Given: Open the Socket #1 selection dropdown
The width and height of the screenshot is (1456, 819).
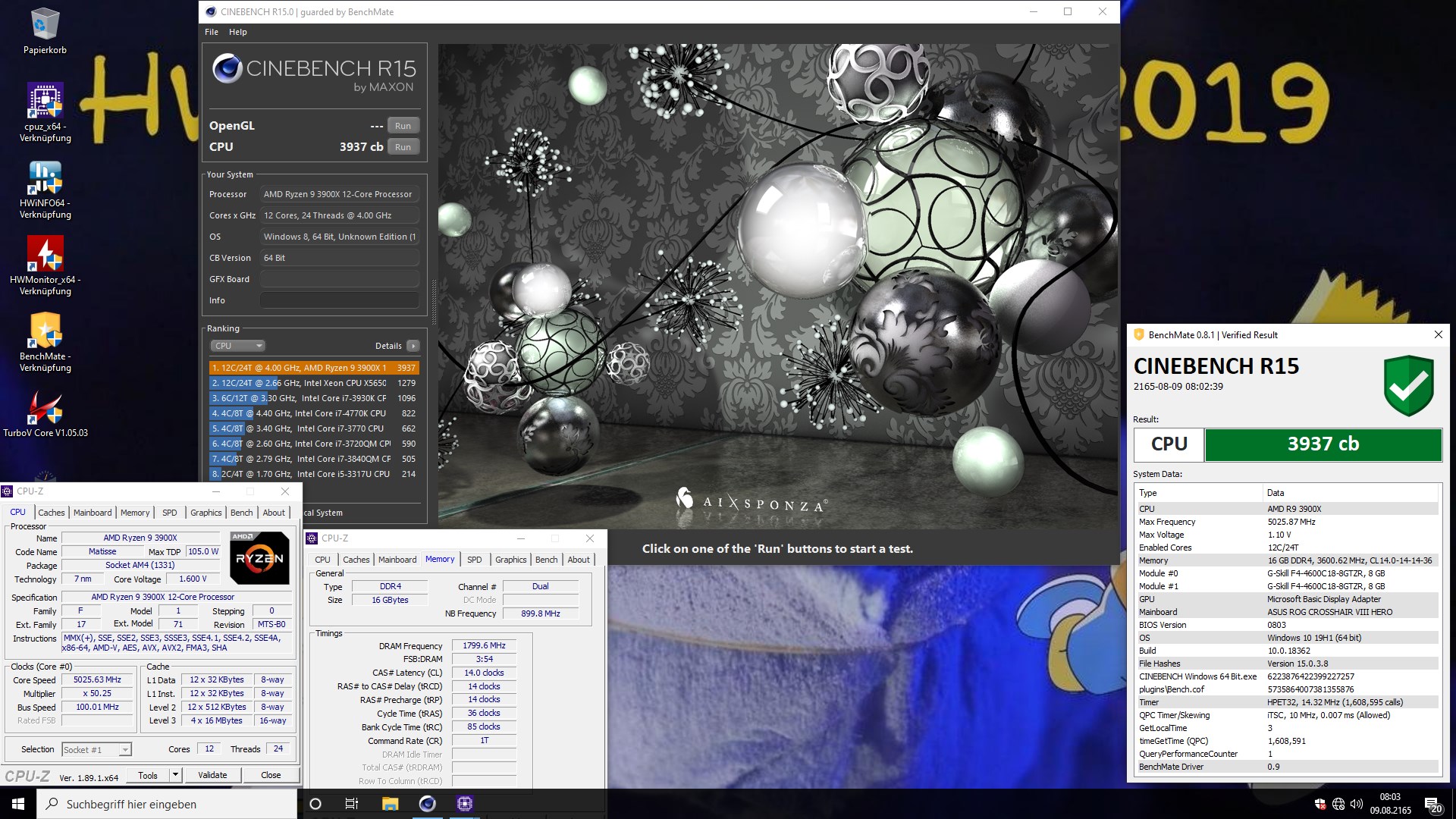Looking at the screenshot, I should 96,749.
